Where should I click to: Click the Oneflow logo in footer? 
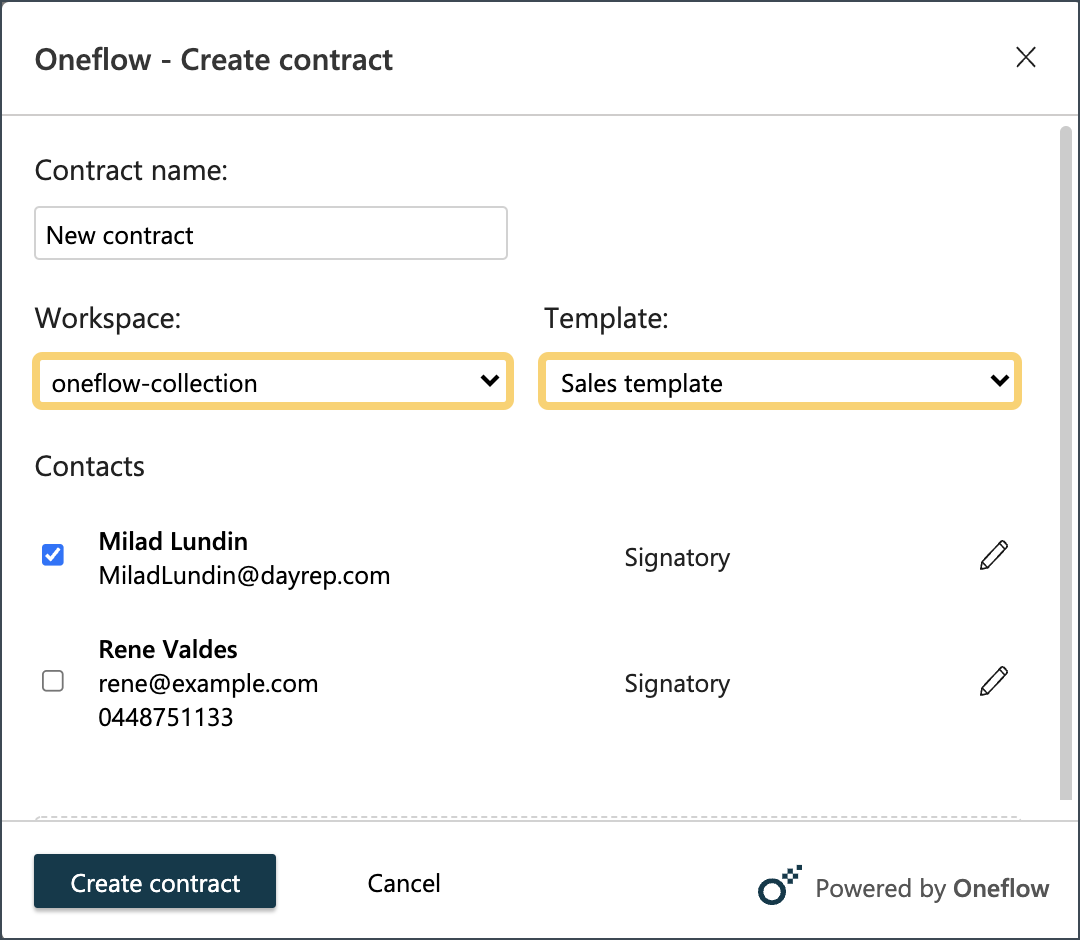pos(780,885)
